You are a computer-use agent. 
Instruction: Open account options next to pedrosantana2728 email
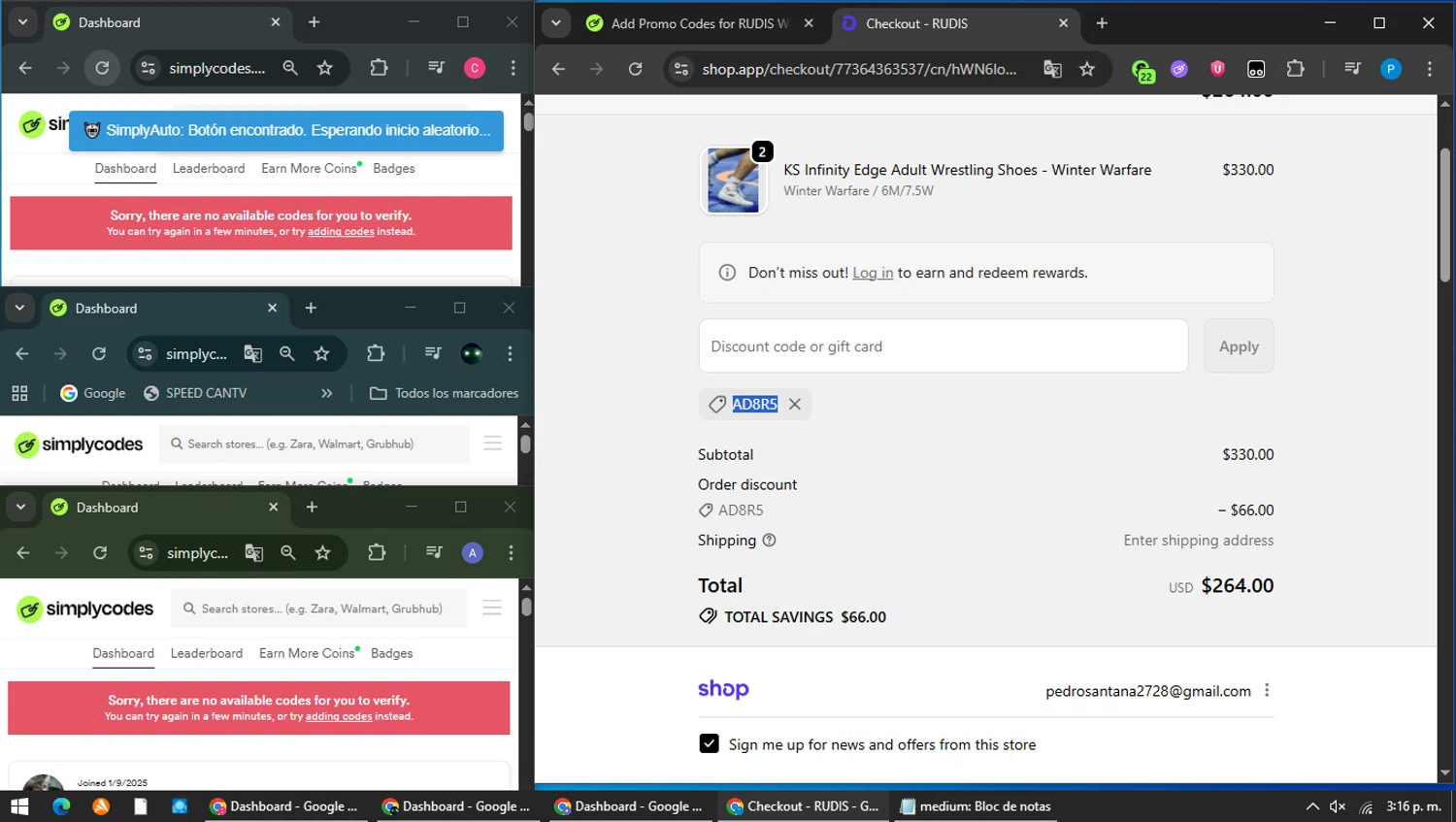1267,691
